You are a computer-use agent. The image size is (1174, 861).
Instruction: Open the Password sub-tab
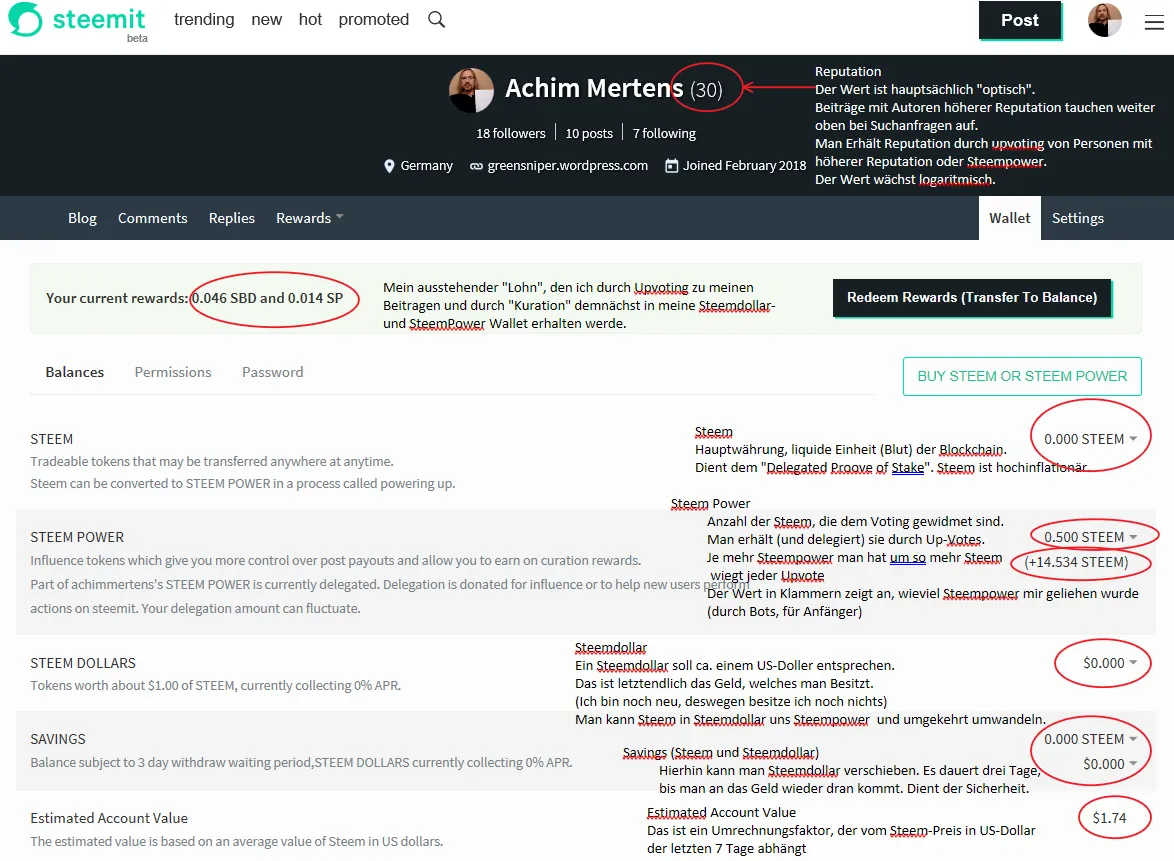[273, 372]
